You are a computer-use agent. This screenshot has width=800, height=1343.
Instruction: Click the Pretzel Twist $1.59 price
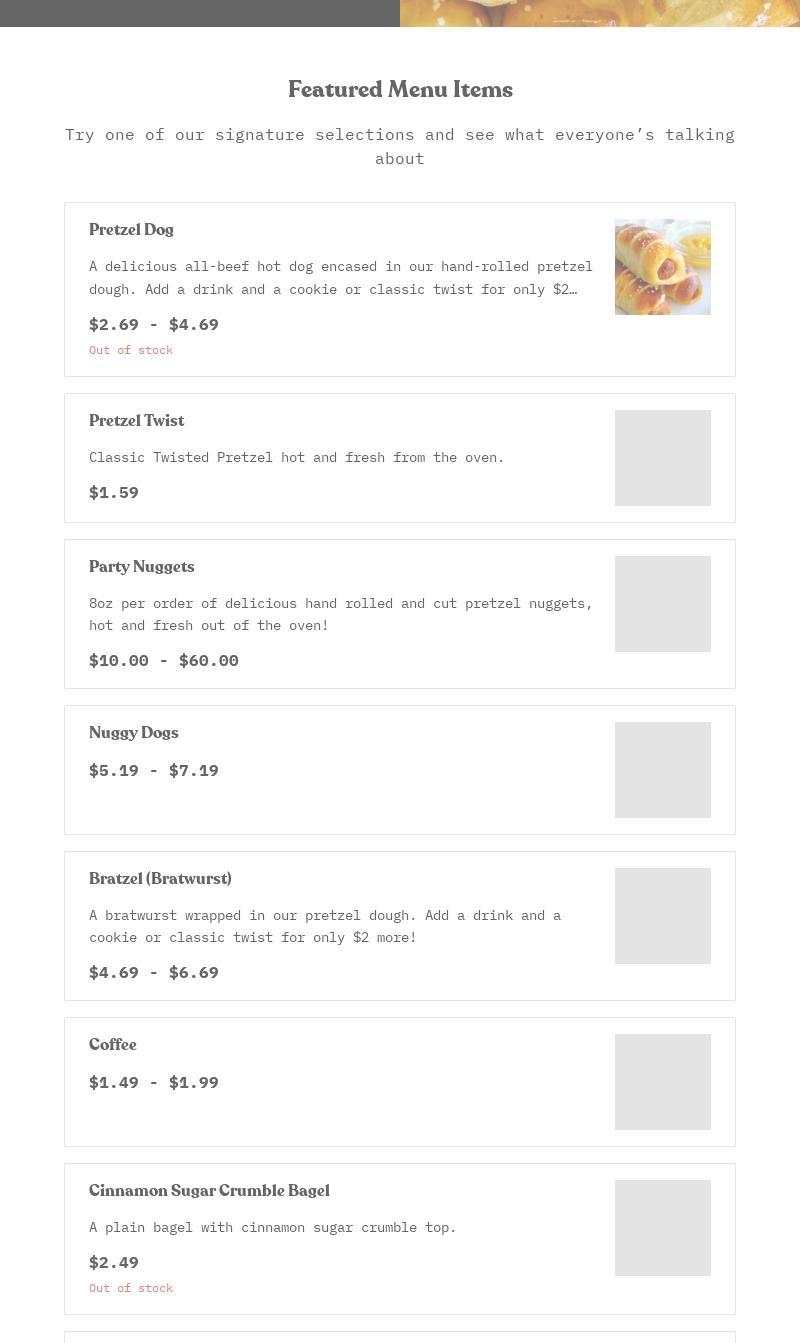[114, 492]
